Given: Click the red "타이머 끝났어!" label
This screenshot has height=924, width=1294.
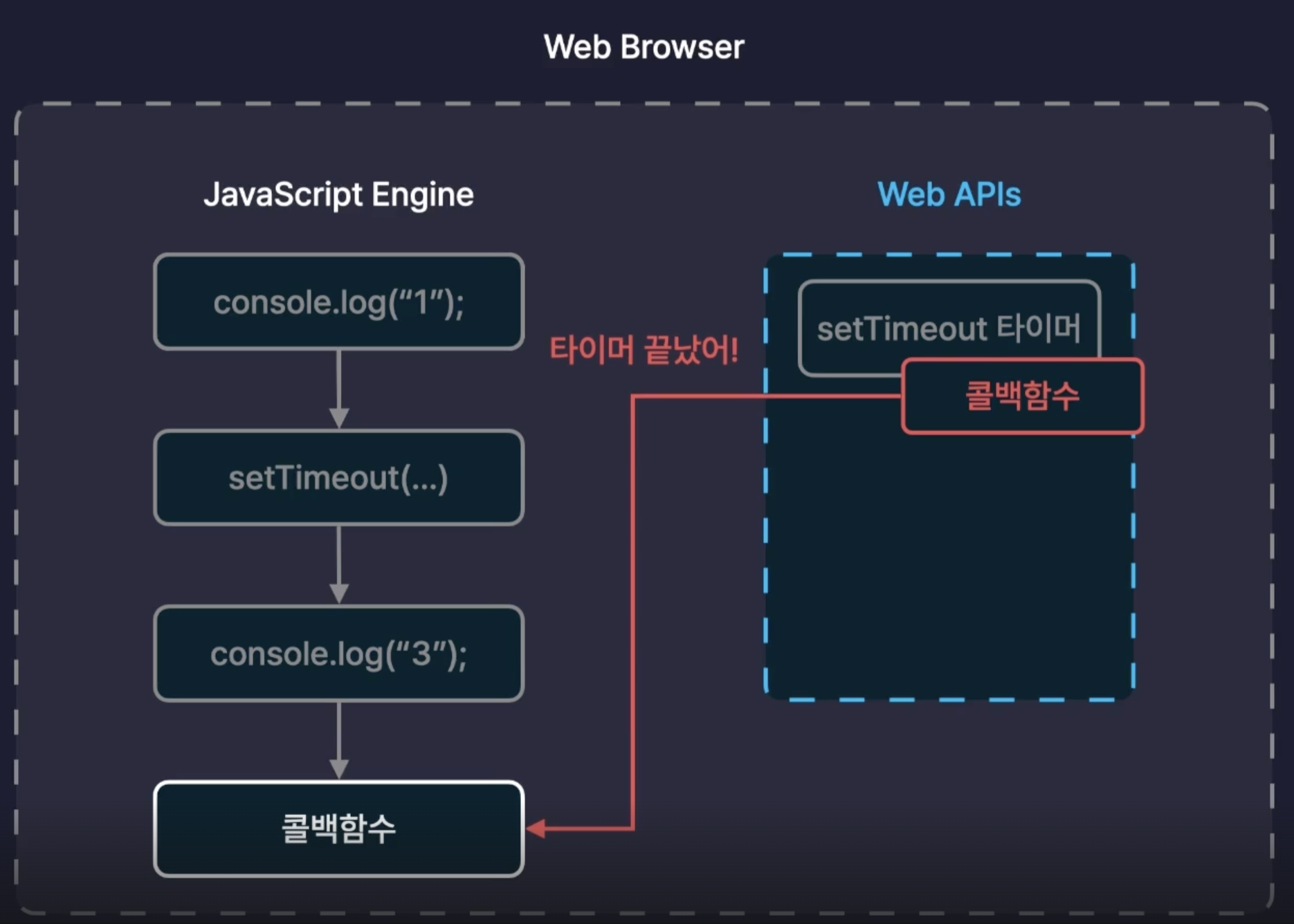Looking at the screenshot, I should click(644, 349).
